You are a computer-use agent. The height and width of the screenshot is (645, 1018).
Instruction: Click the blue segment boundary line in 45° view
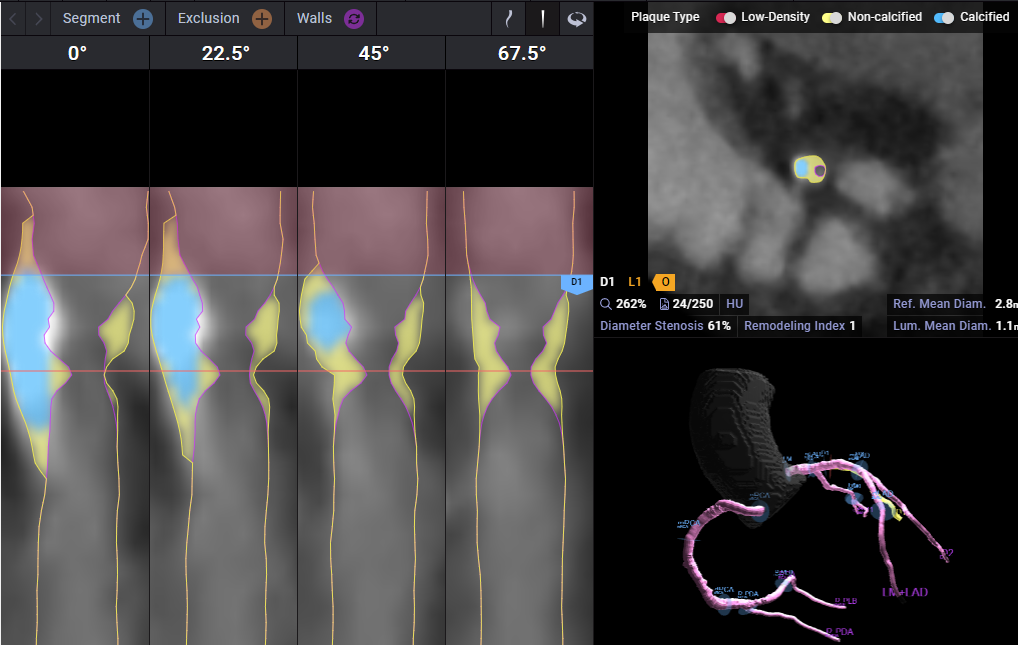point(371,275)
